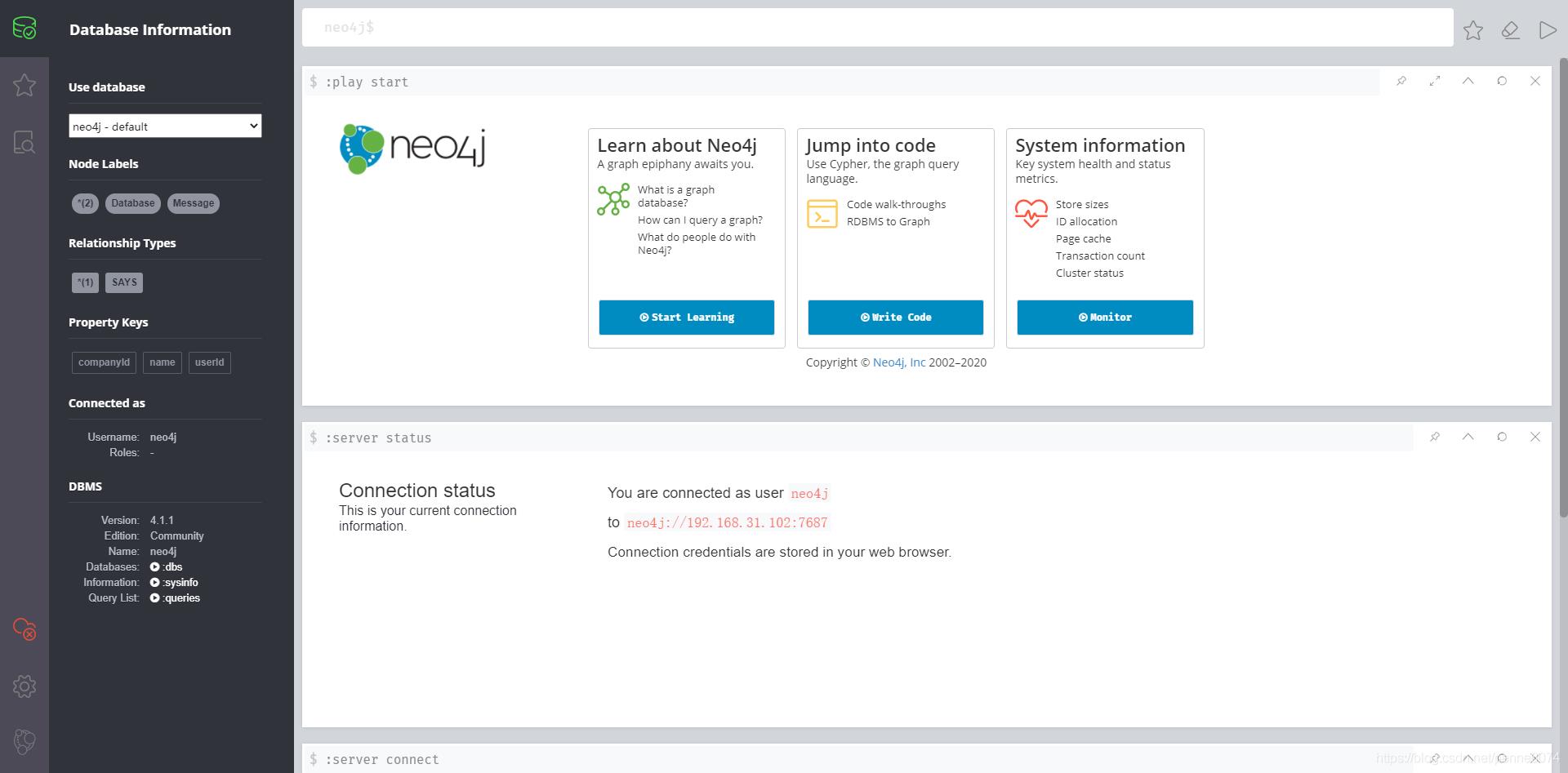Click the 'Code walk-throughs' text
This screenshot has height=773, width=1568.
pos(897,204)
